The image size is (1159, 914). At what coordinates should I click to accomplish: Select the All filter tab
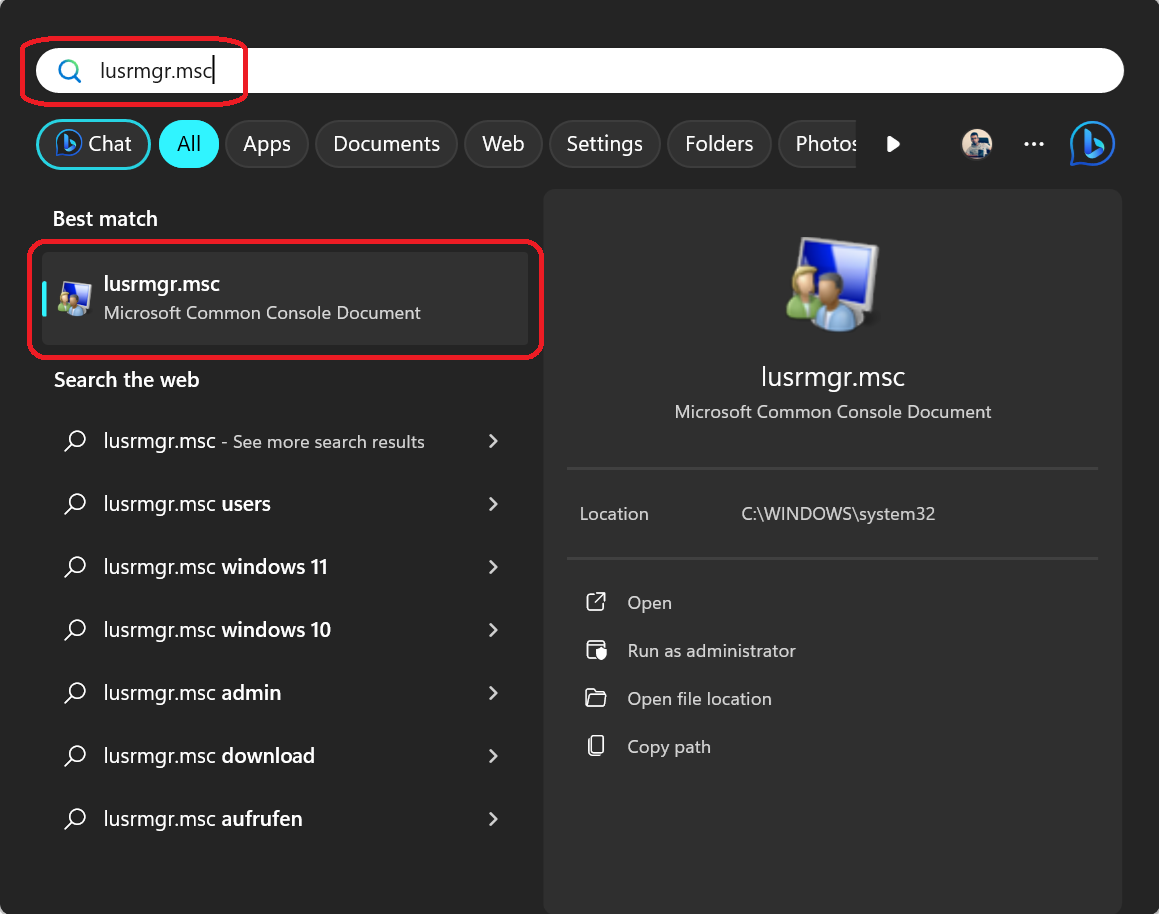(x=188, y=144)
